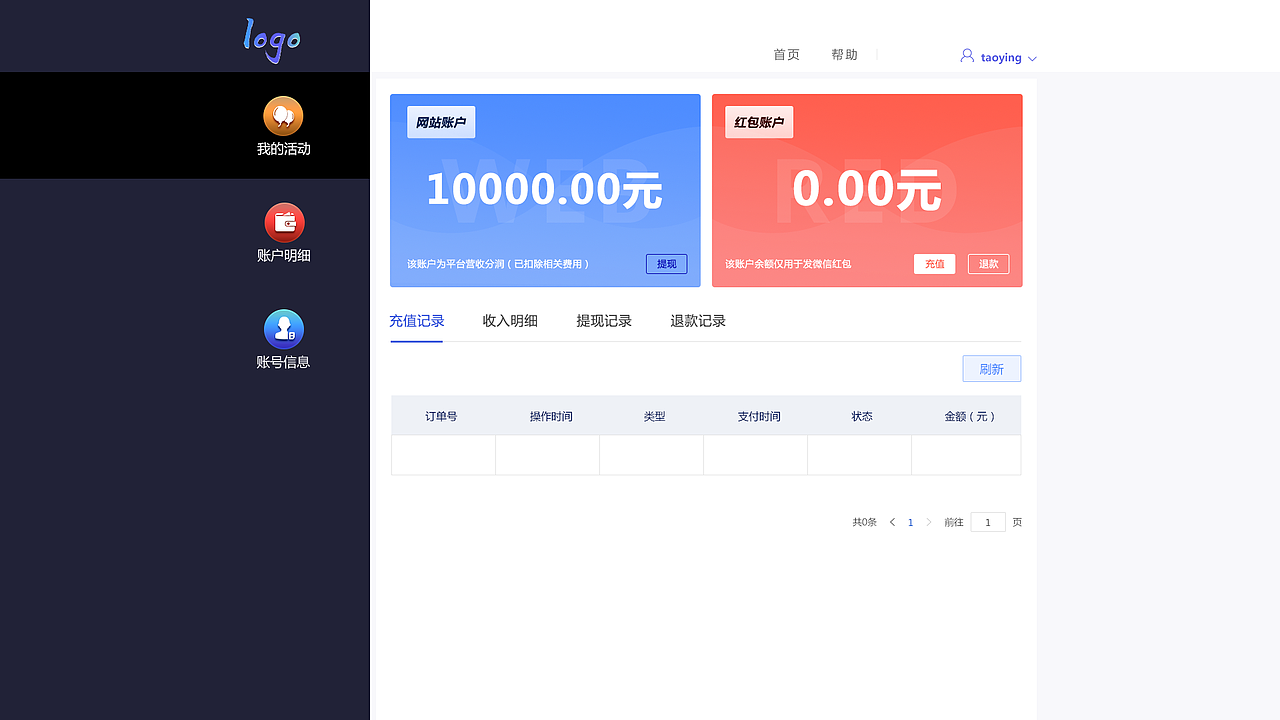This screenshot has height=720, width=1280.
Task: Click the 充值 button on the red card
Action: point(934,263)
